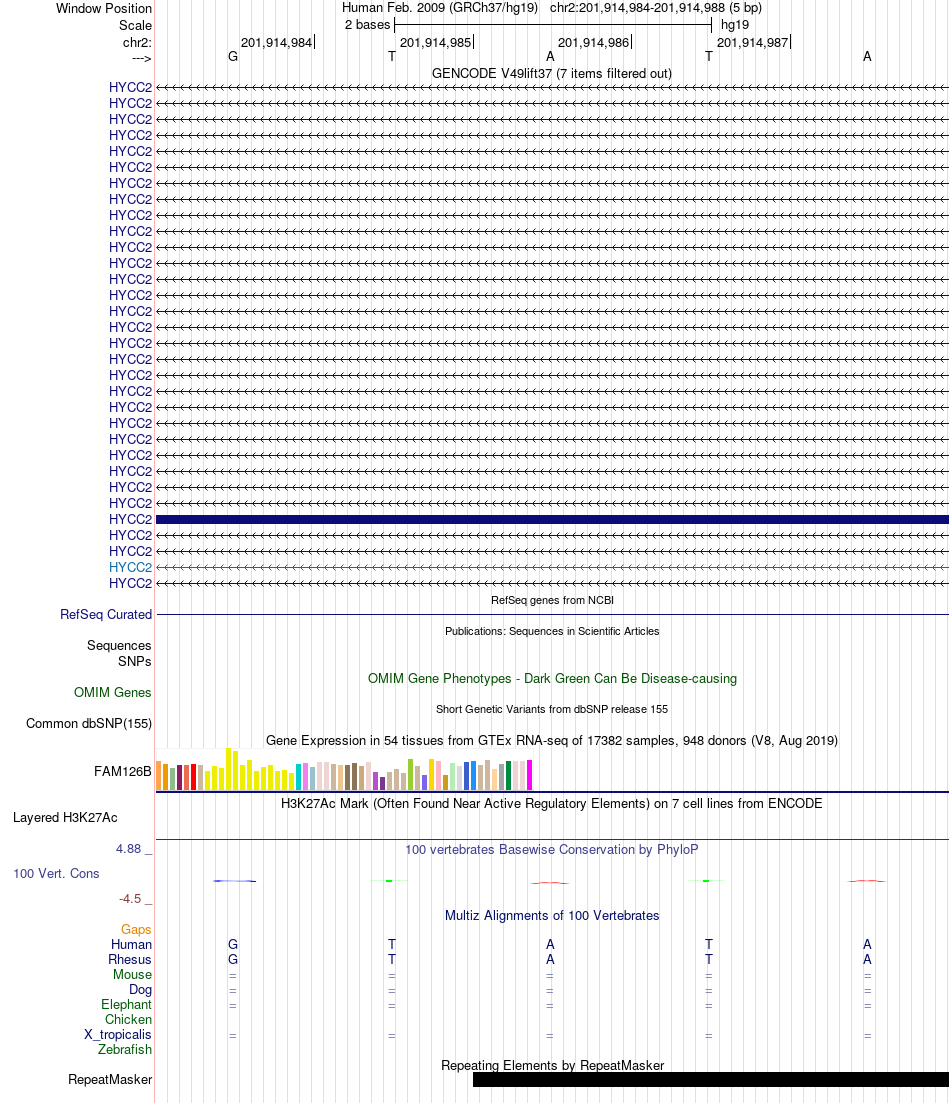The image size is (950, 1103).
Task: Click the '--->' strand direction label
Action: [x=141, y=58]
